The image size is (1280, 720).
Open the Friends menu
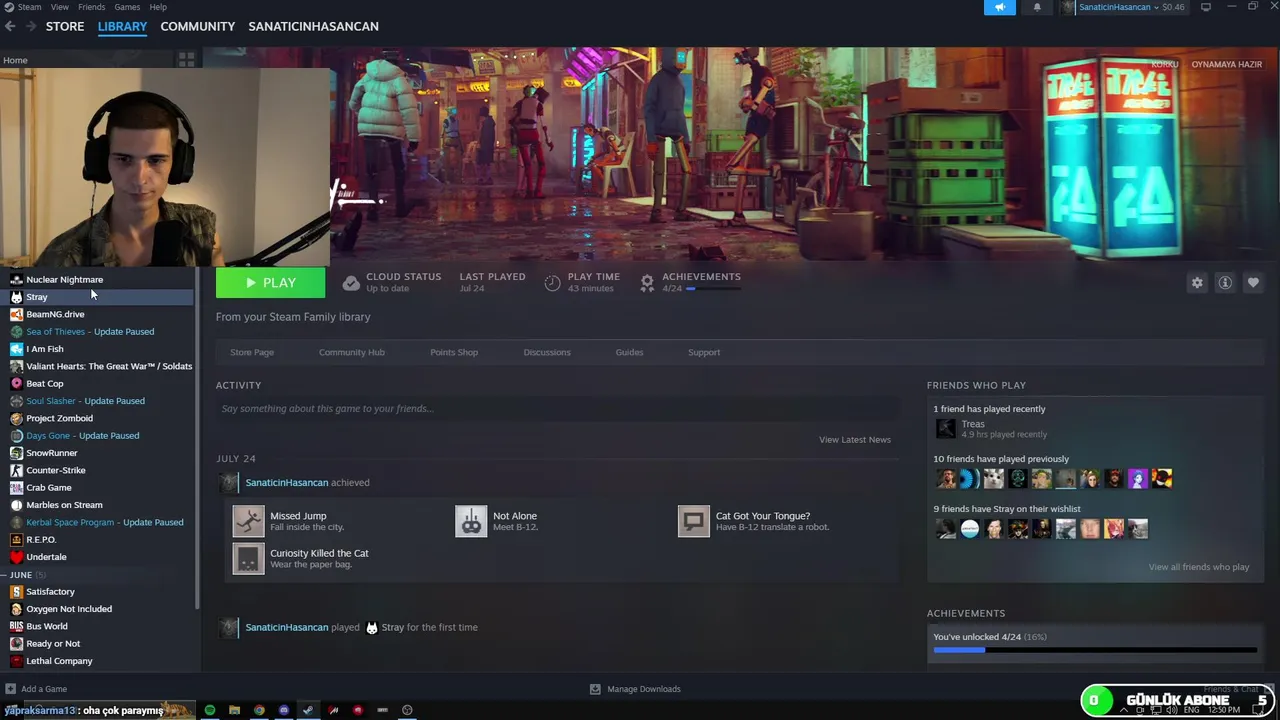tap(91, 7)
